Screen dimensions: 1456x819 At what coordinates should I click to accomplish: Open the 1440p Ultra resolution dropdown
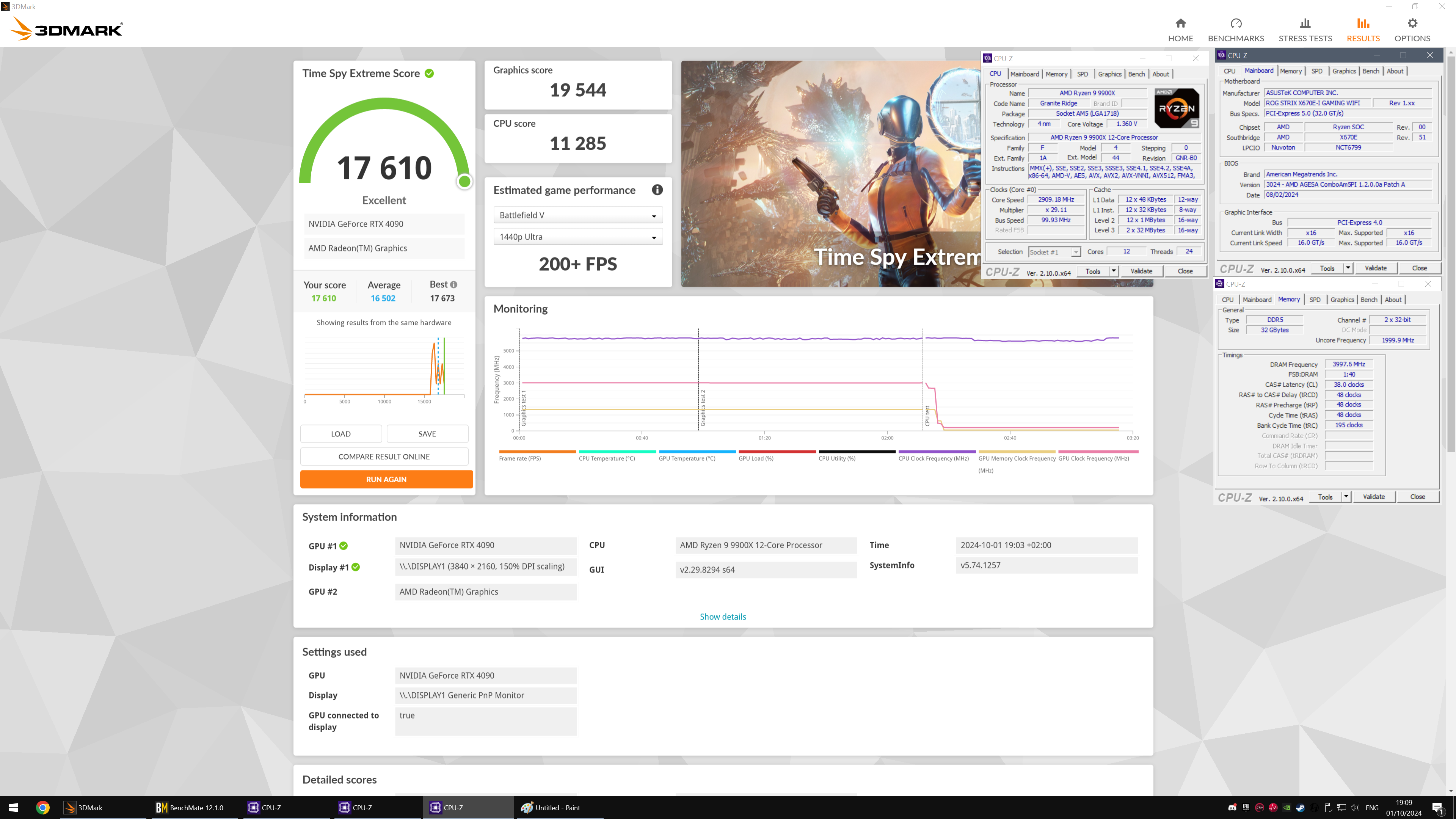click(x=577, y=237)
